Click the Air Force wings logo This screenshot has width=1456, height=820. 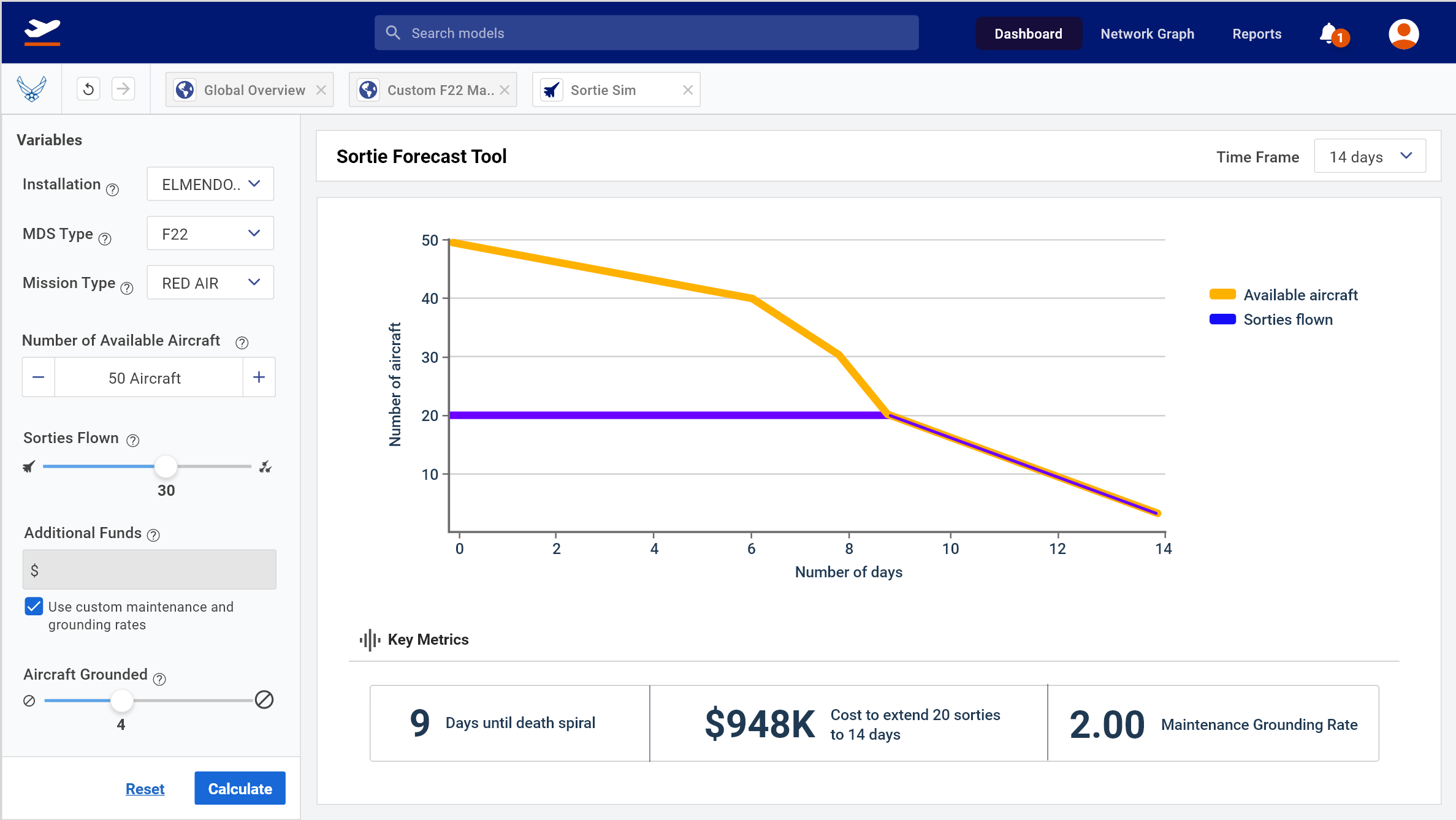pyautogui.click(x=32, y=89)
